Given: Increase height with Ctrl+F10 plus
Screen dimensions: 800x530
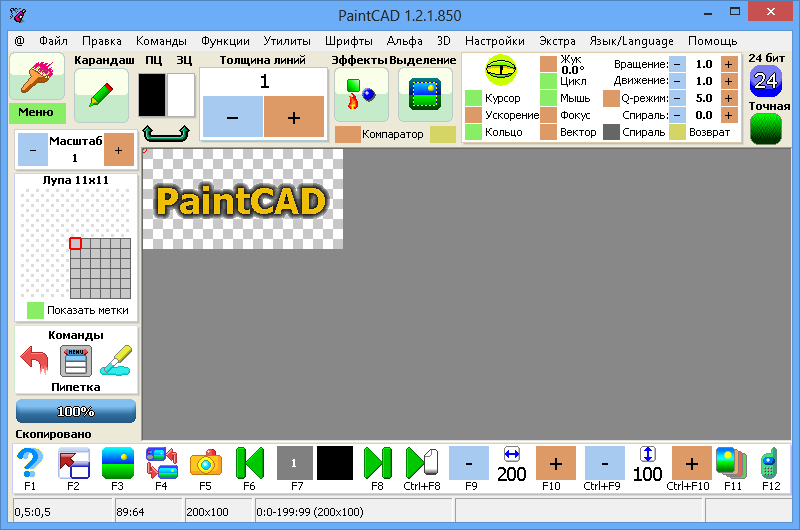Looking at the screenshot, I should (691, 463).
